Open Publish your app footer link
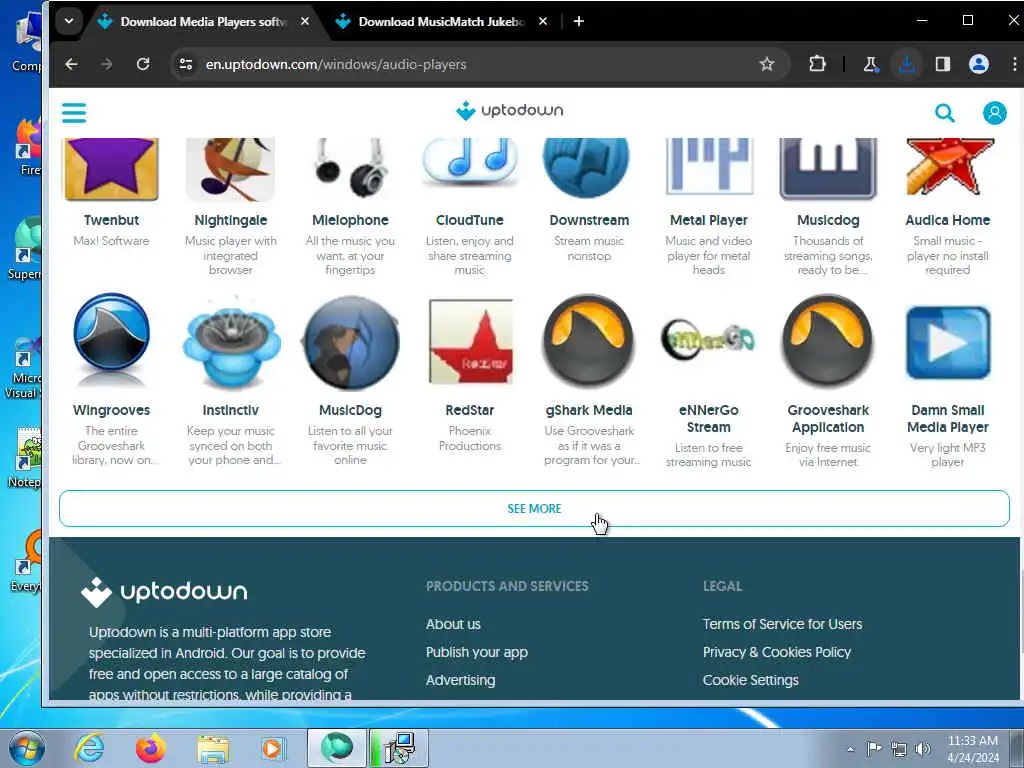 [x=477, y=652]
